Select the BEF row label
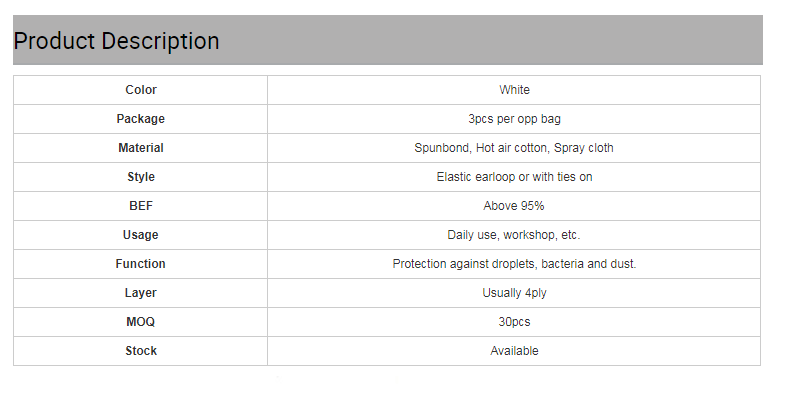The image size is (812, 394). tap(140, 206)
